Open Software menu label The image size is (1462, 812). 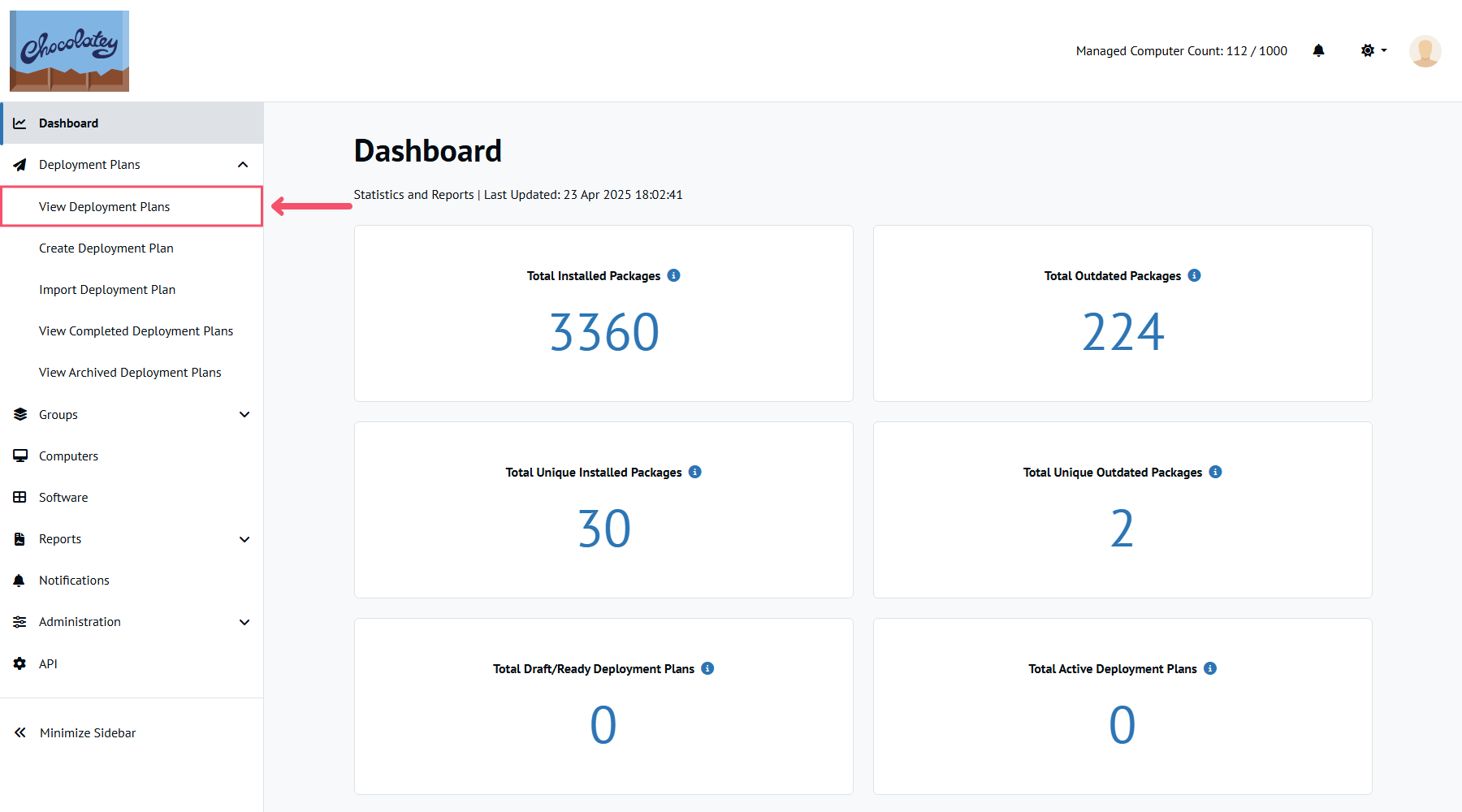coord(63,498)
